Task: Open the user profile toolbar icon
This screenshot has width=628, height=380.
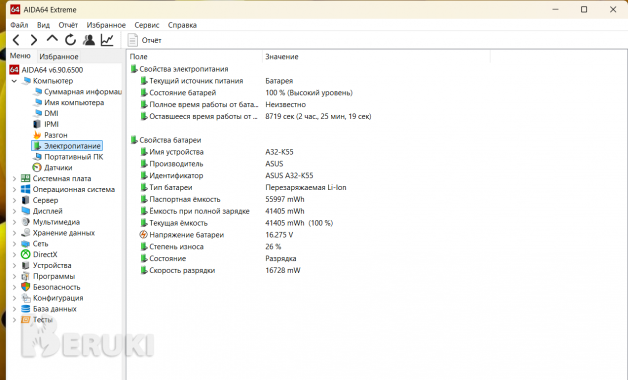Action: point(89,40)
